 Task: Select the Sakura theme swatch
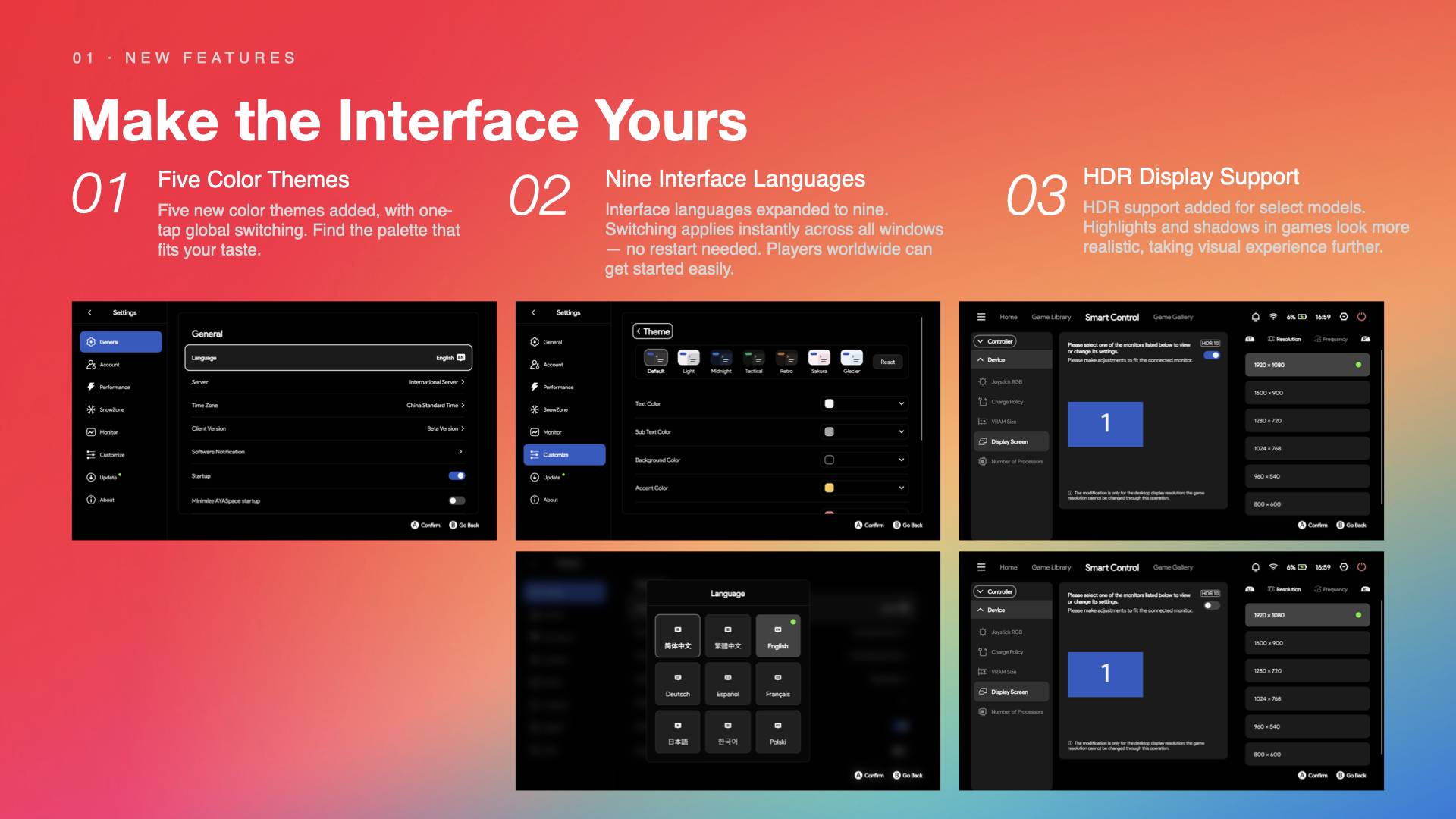(819, 362)
